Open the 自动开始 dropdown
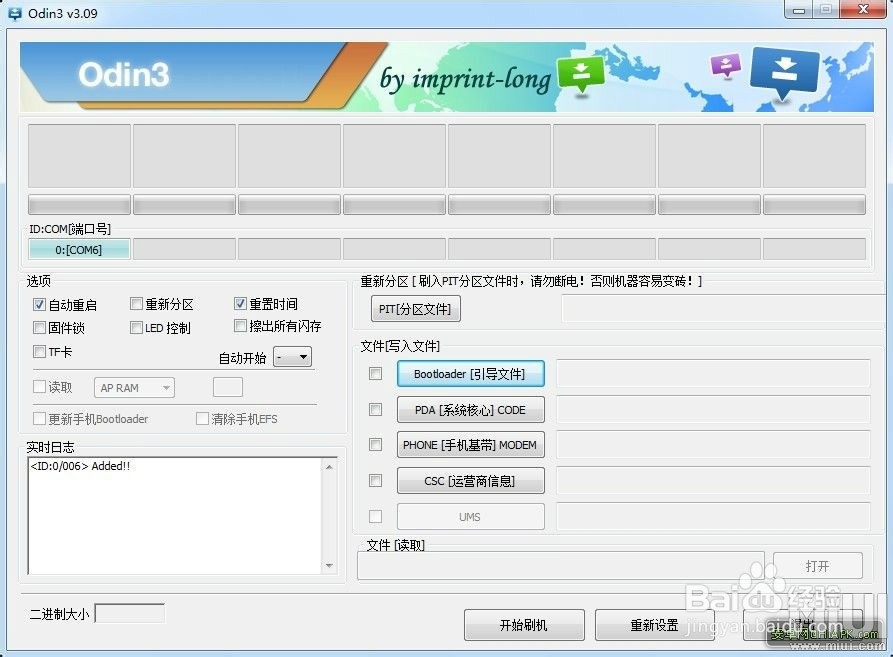This screenshot has width=893, height=657. pyautogui.click(x=293, y=357)
